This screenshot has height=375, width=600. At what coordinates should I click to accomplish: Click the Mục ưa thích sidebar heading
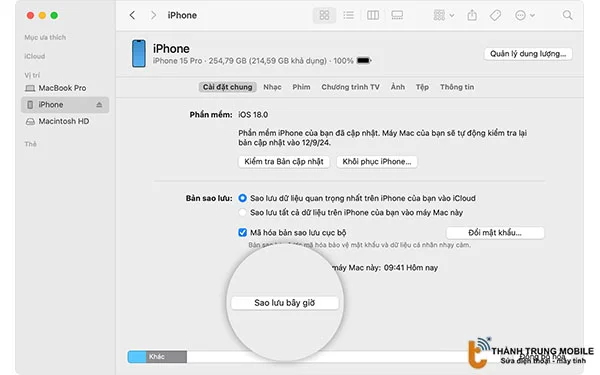click(45, 38)
